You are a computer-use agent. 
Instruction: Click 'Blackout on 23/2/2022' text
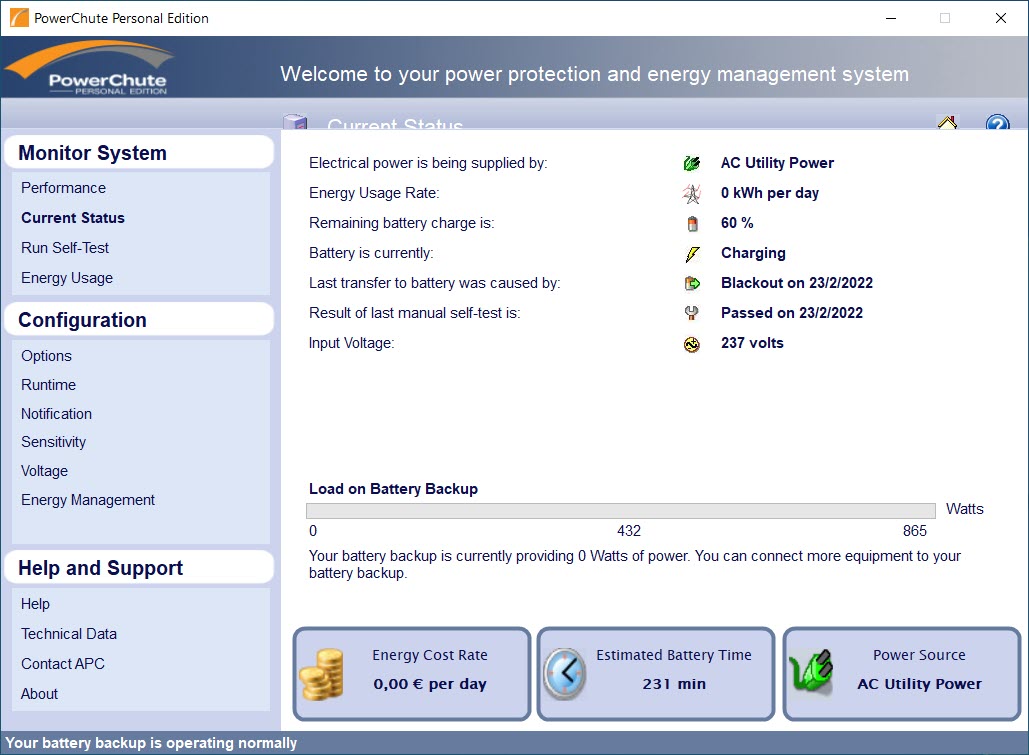click(797, 283)
